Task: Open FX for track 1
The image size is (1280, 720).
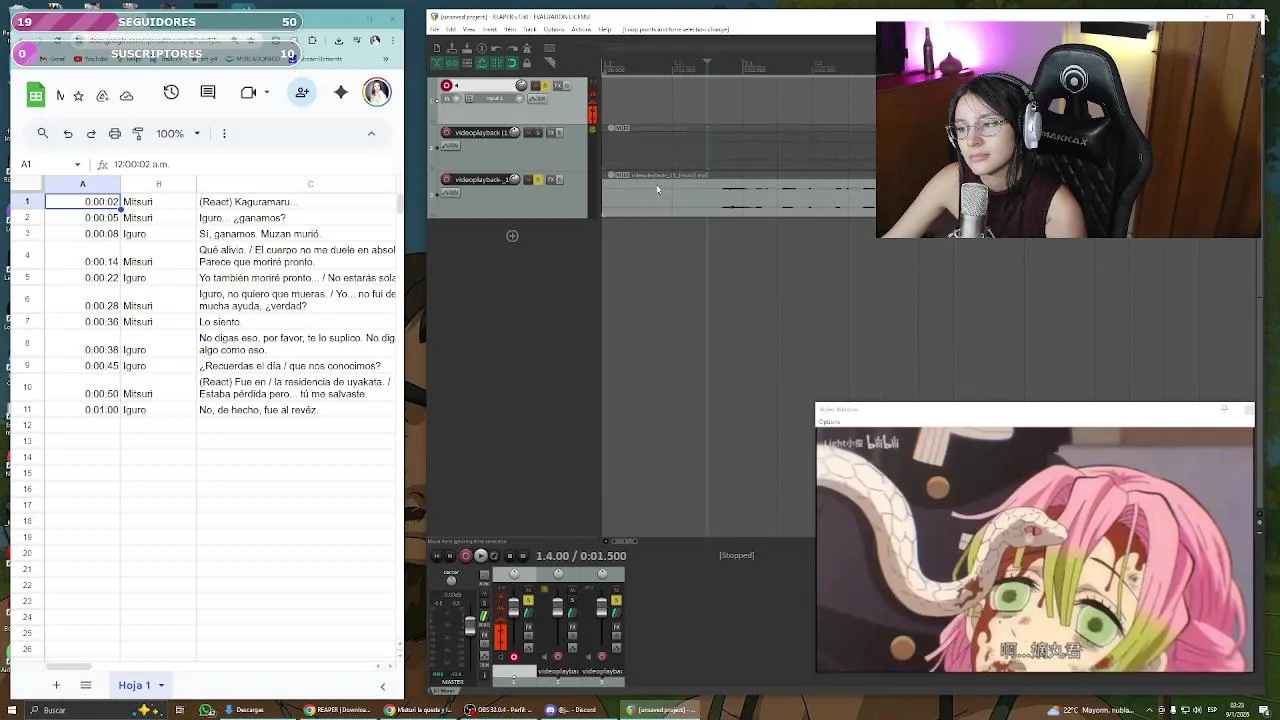Action: 558,86
